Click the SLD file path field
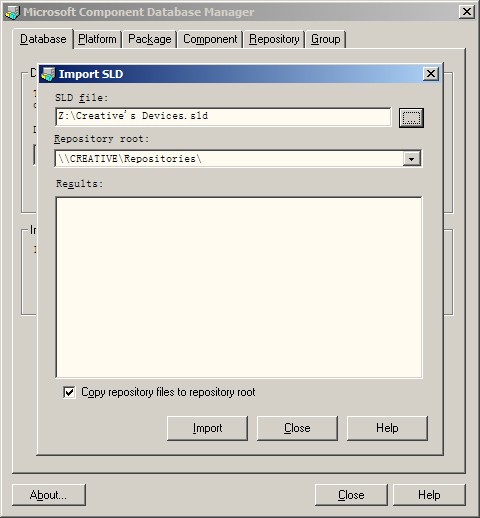480x518 pixels. pos(223,116)
